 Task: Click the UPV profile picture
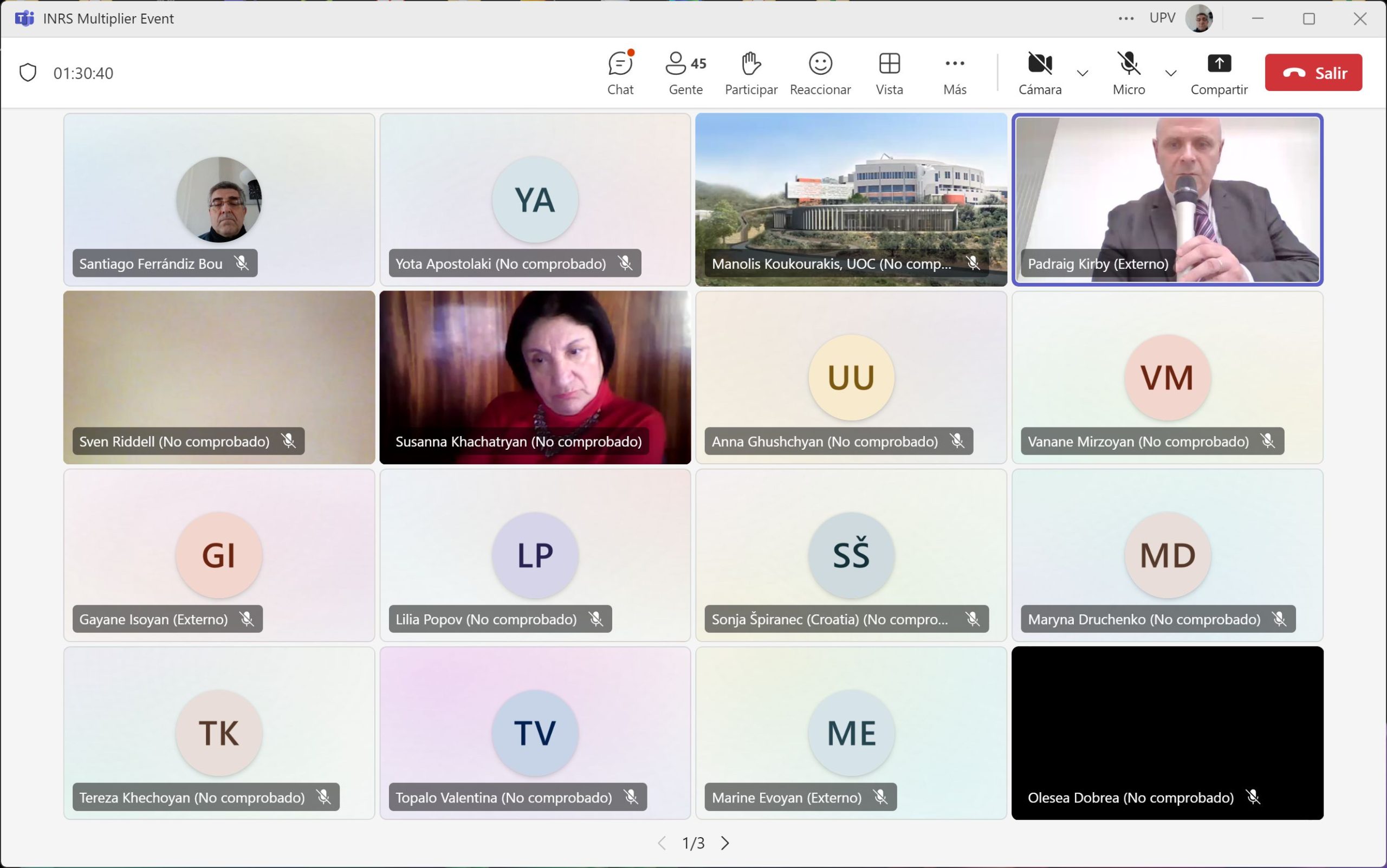[x=1198, y=18]
